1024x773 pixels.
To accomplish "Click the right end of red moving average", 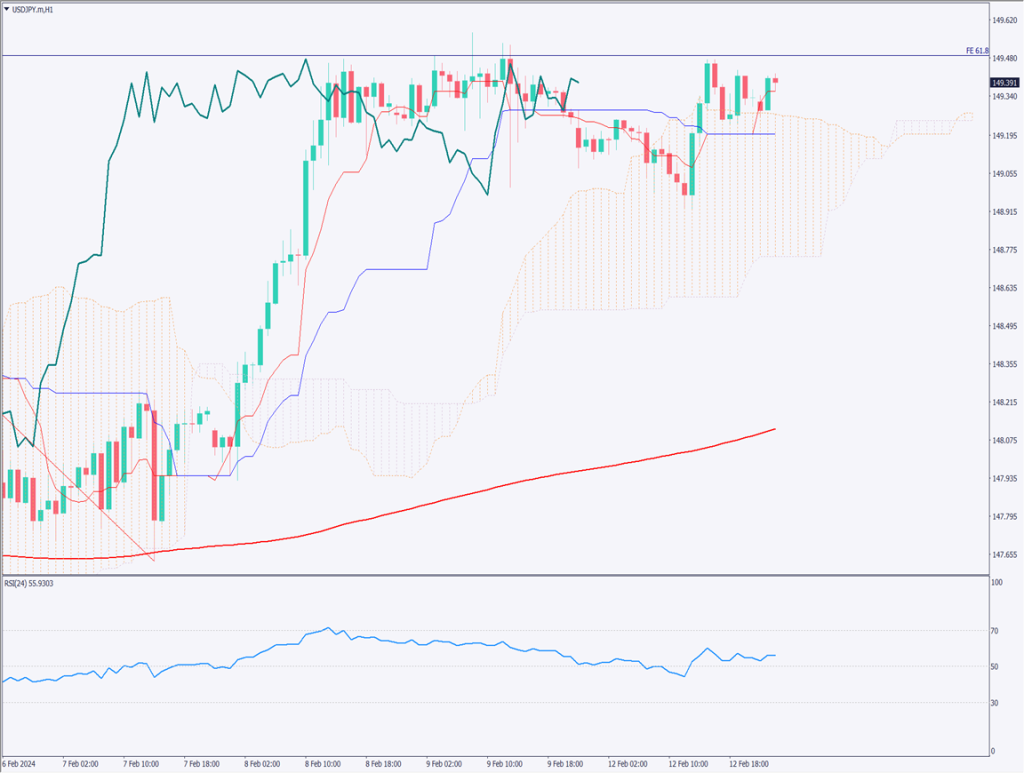I will click(x=775, y=429).
